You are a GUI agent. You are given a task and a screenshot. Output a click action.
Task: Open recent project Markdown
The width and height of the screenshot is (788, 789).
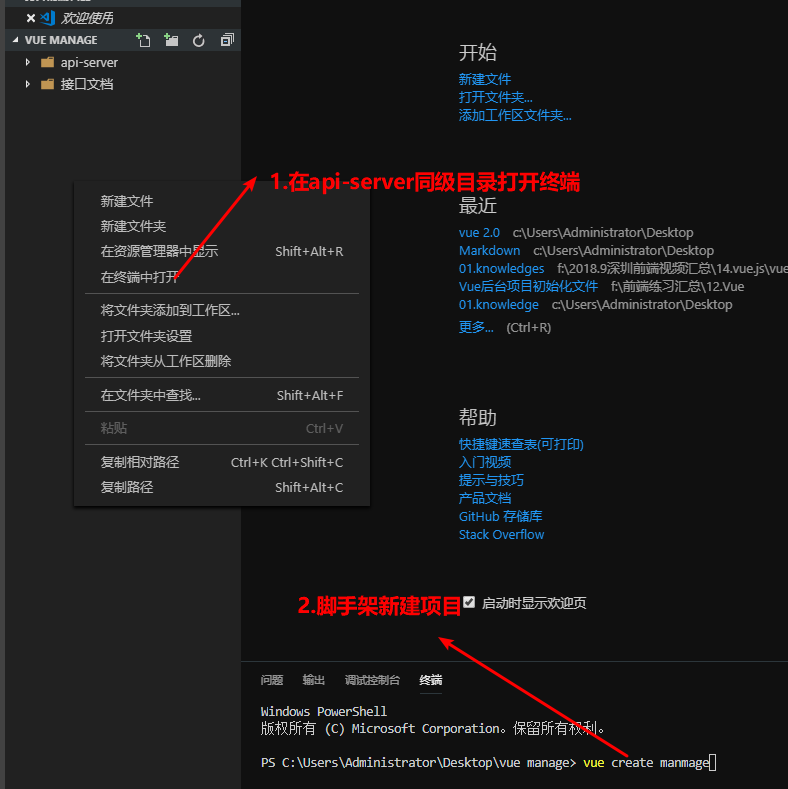[x=489, y=251]
